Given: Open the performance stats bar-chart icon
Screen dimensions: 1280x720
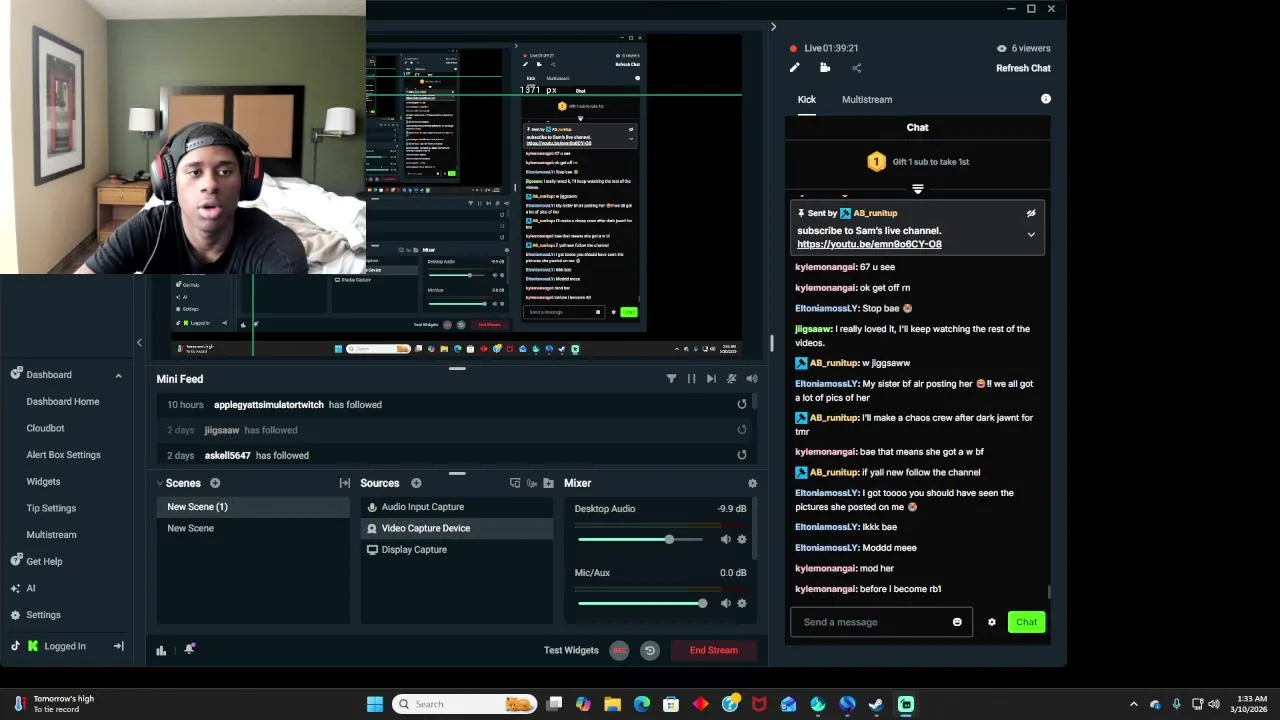Looking at the screenshot, I should coord(161,650).
